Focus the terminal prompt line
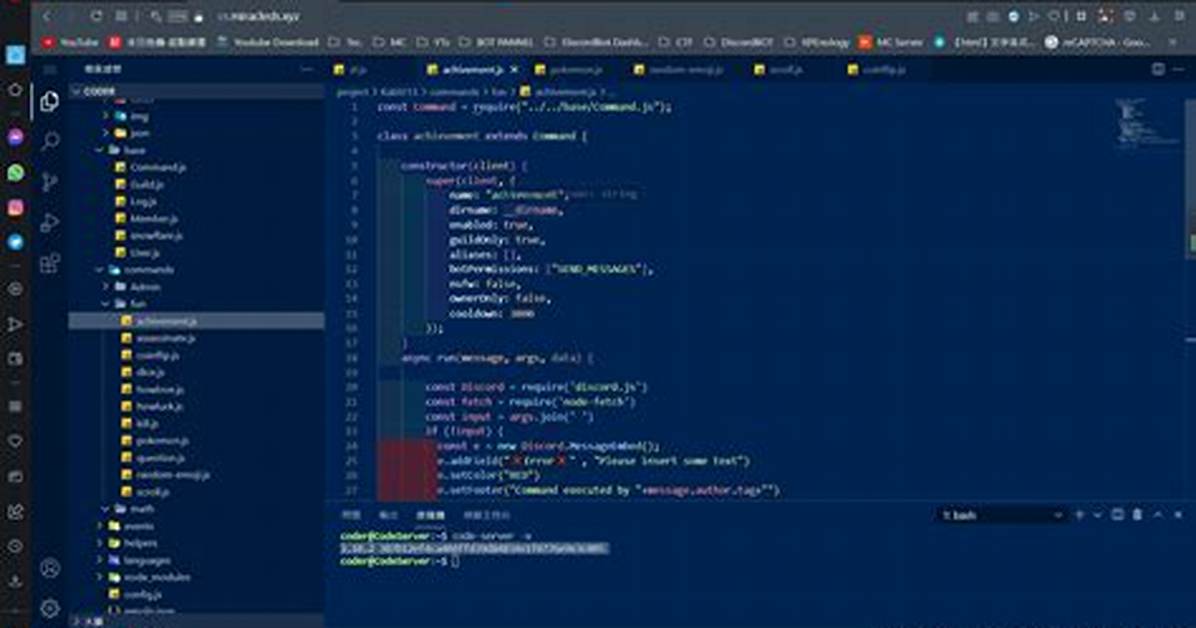Viewport: 1196px width, 628px height. pos(400,561)
